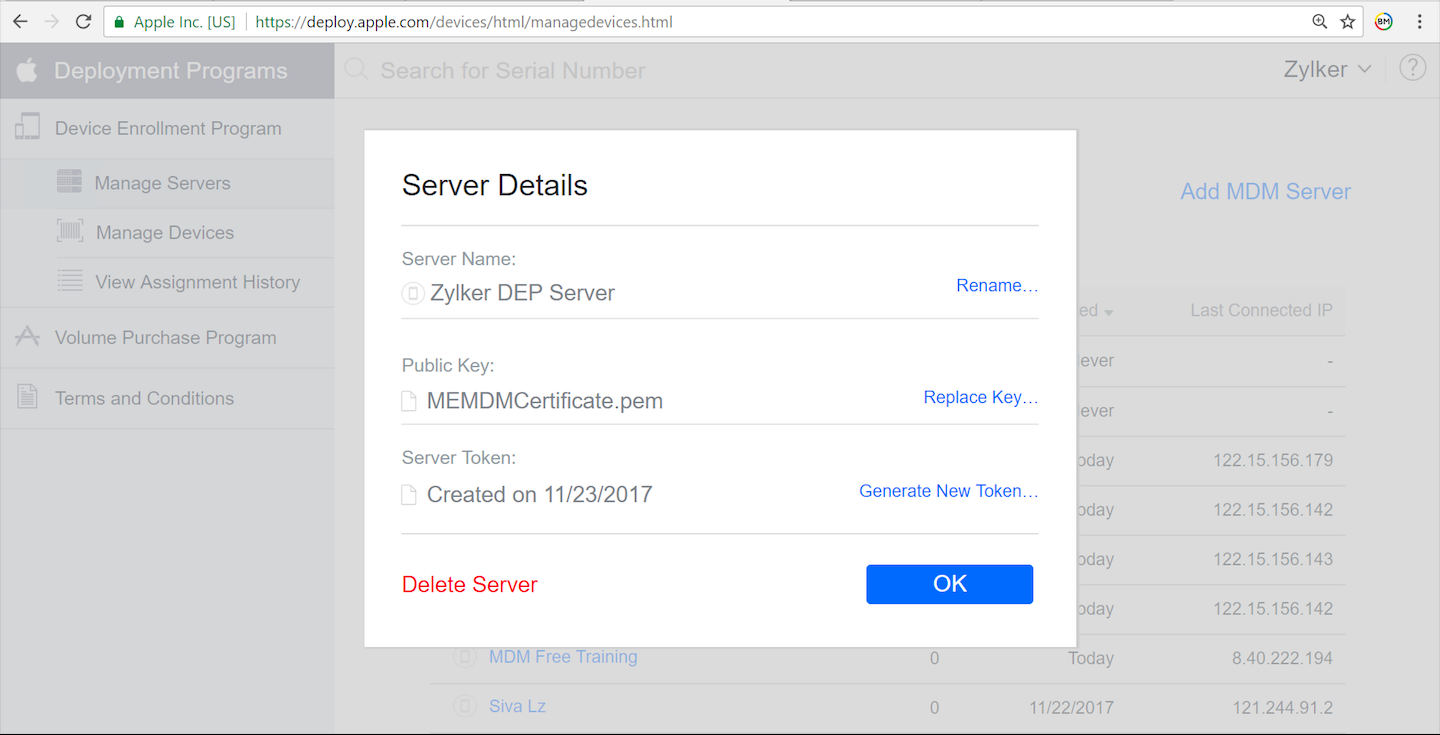Open Volume Purchase Program section

click(x=166, y=338)
